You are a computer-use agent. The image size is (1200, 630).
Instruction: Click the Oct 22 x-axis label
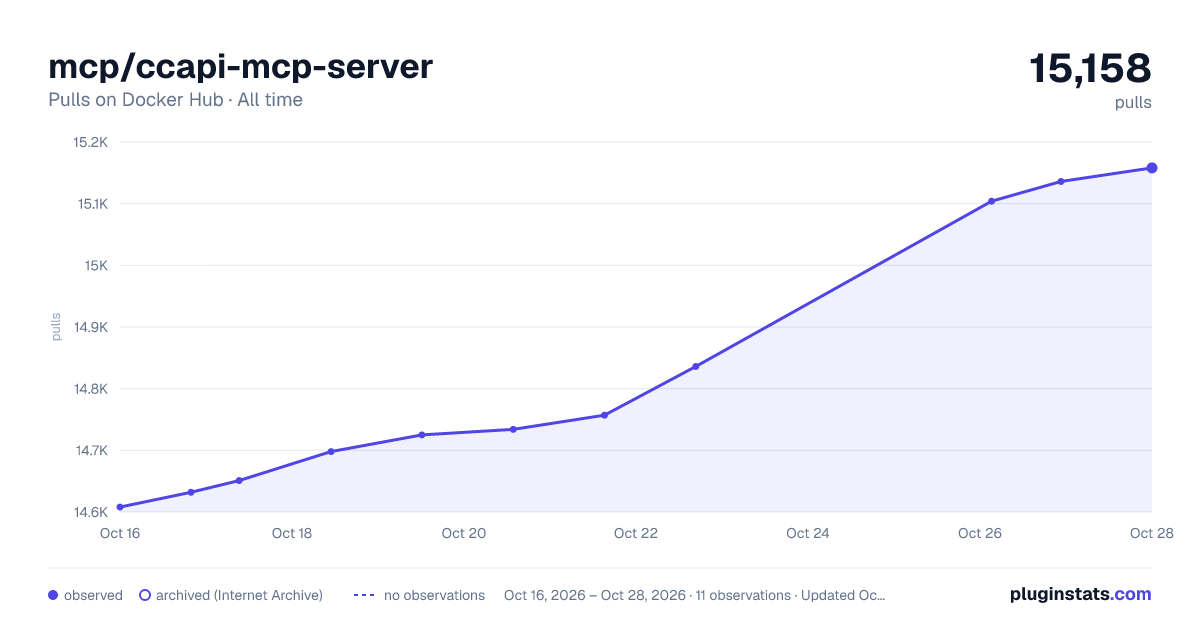636,533
